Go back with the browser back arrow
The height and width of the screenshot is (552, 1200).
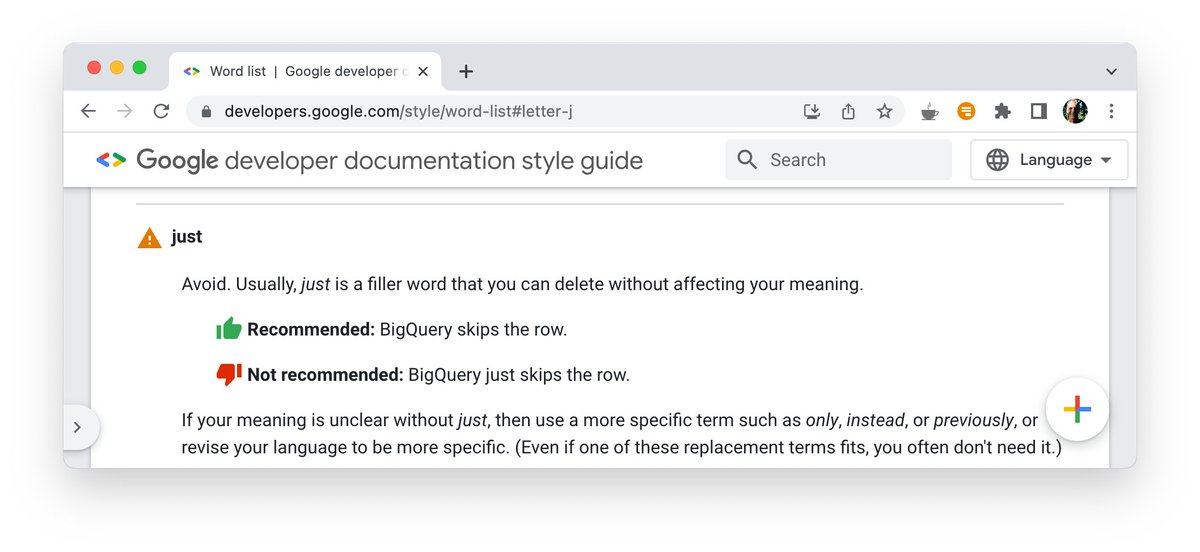coord(89,111)
